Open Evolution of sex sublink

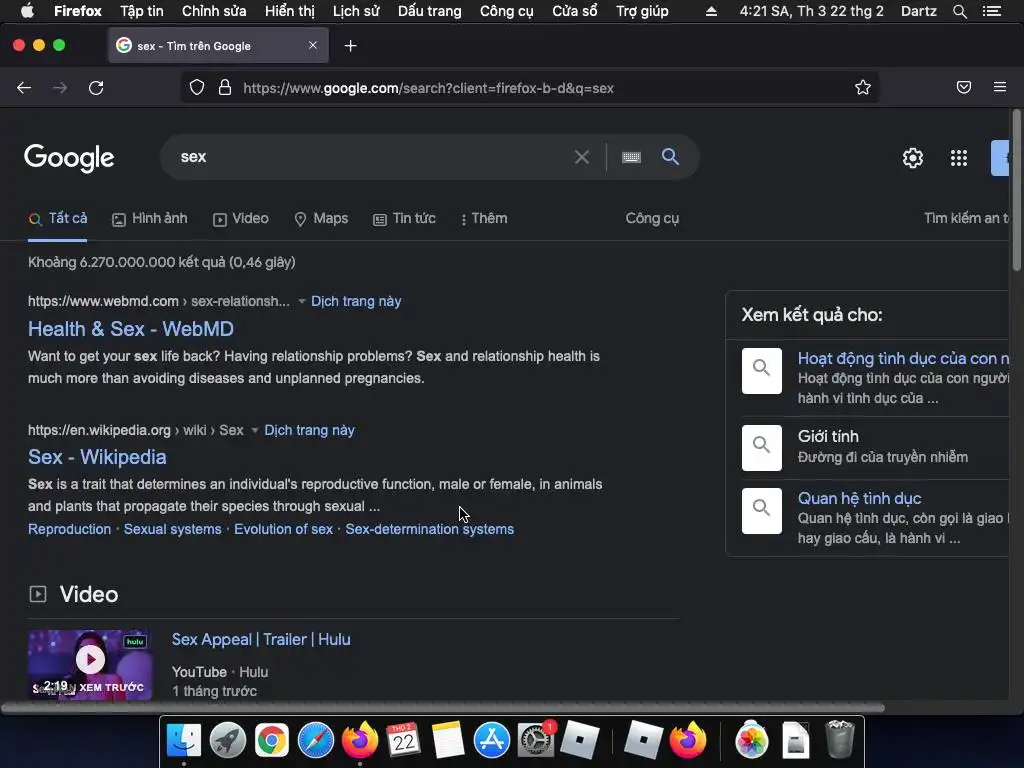[x=283, y=530]
